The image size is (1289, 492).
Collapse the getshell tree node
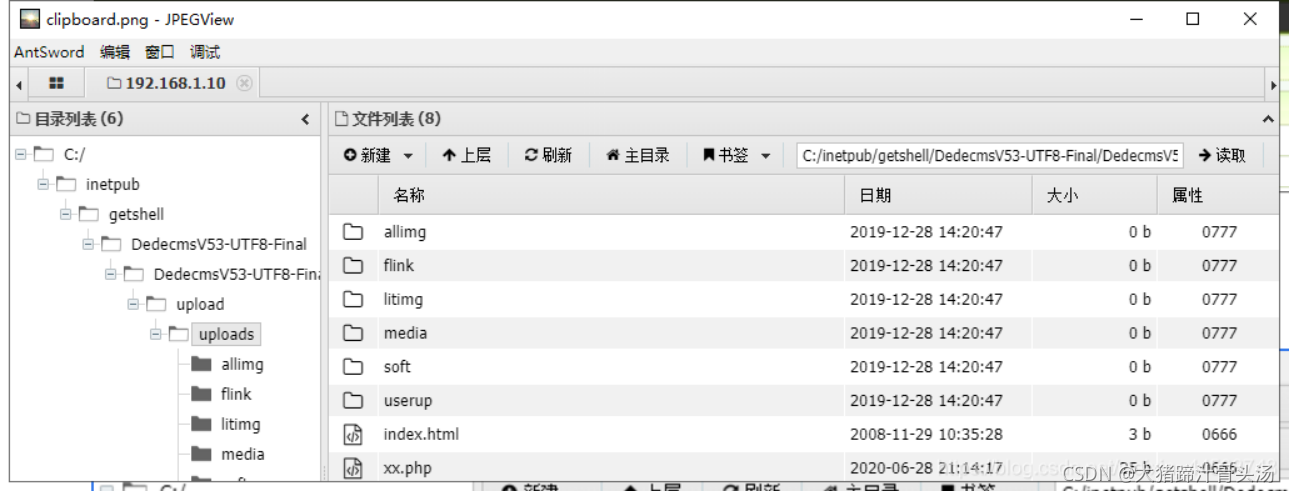pos(66,214)
